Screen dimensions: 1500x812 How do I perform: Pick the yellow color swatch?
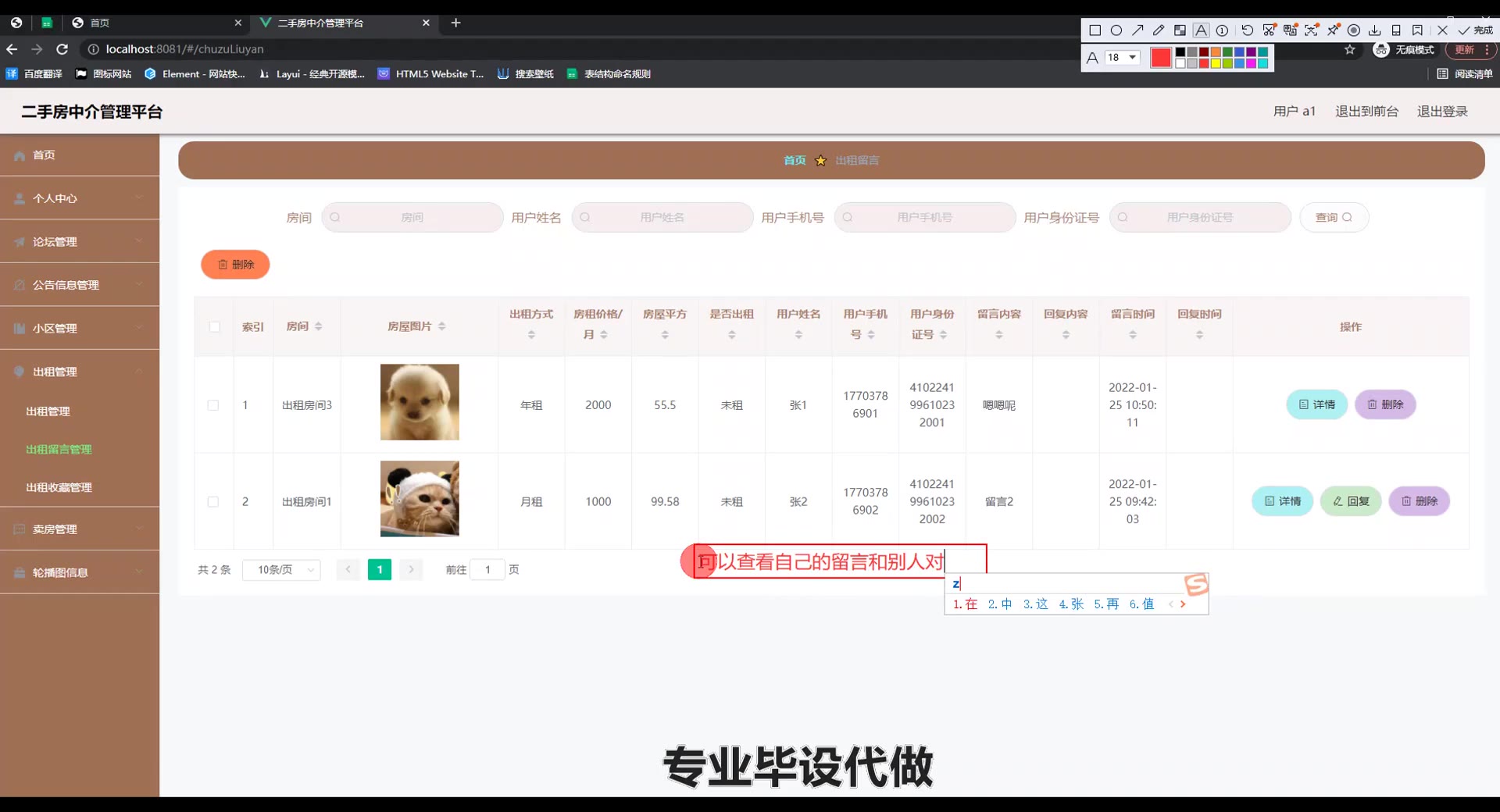tap(1216, 63)
